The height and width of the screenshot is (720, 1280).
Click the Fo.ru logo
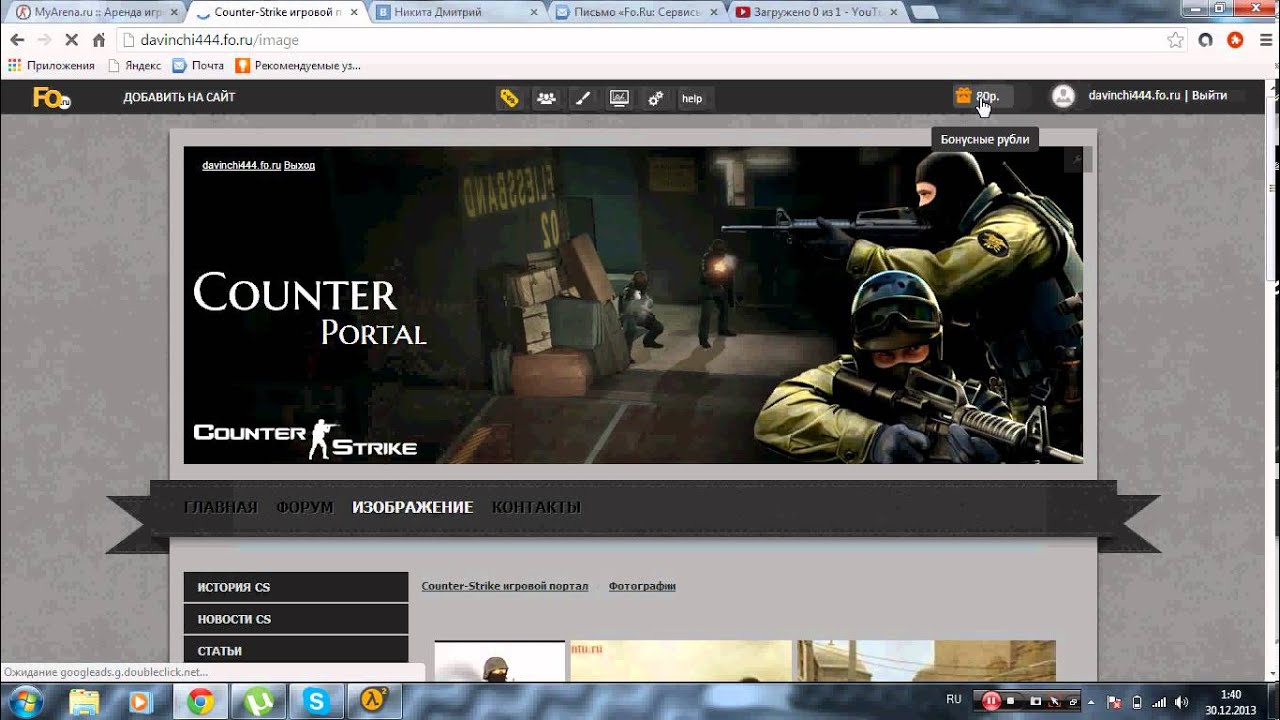tap(51, 97)
